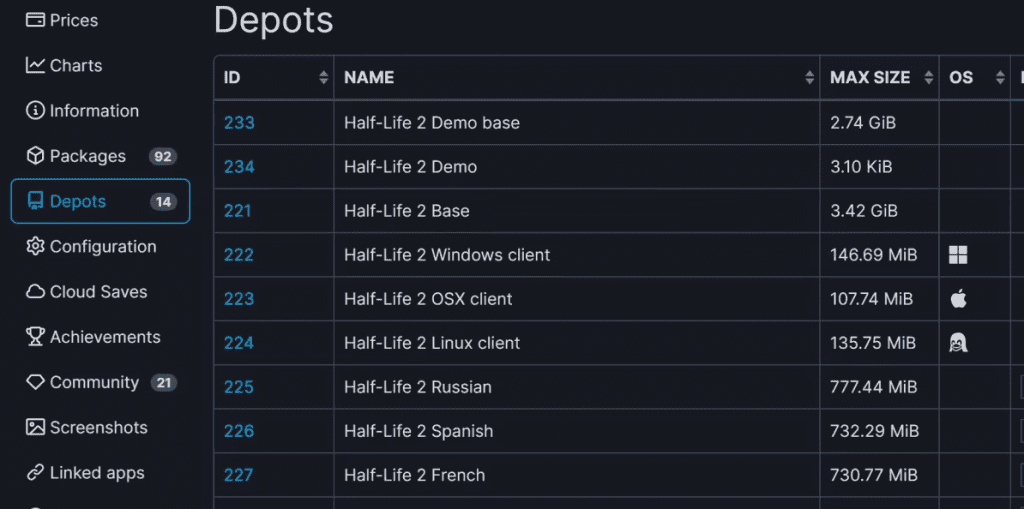Click the Configuration gear icon
The image size is (1024, 509).
[x=36, y=247]
